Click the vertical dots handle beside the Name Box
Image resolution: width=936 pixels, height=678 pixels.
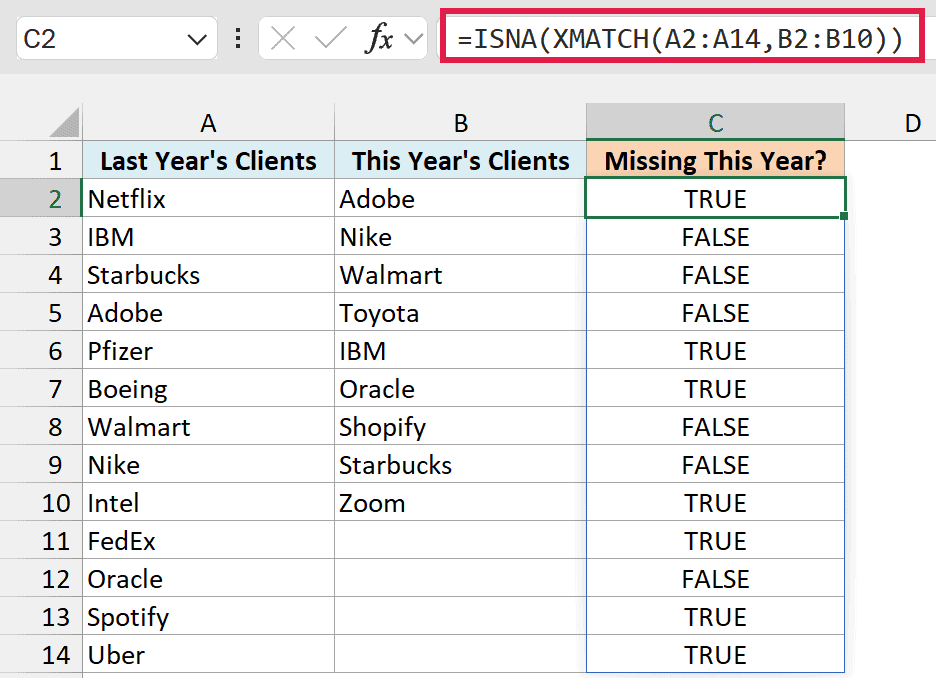point(238,39)
